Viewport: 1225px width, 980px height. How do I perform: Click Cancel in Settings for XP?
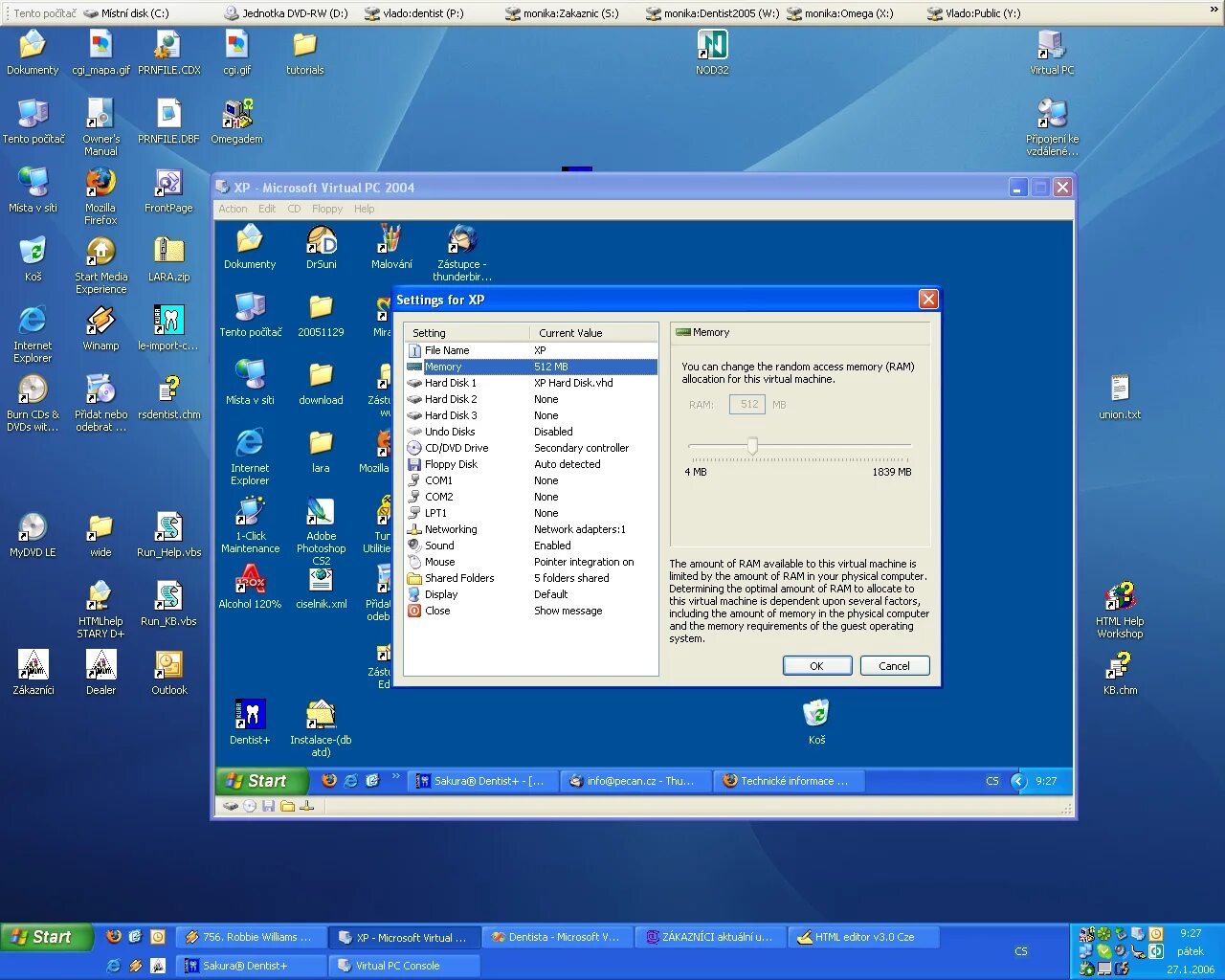(x=895, y=666)
